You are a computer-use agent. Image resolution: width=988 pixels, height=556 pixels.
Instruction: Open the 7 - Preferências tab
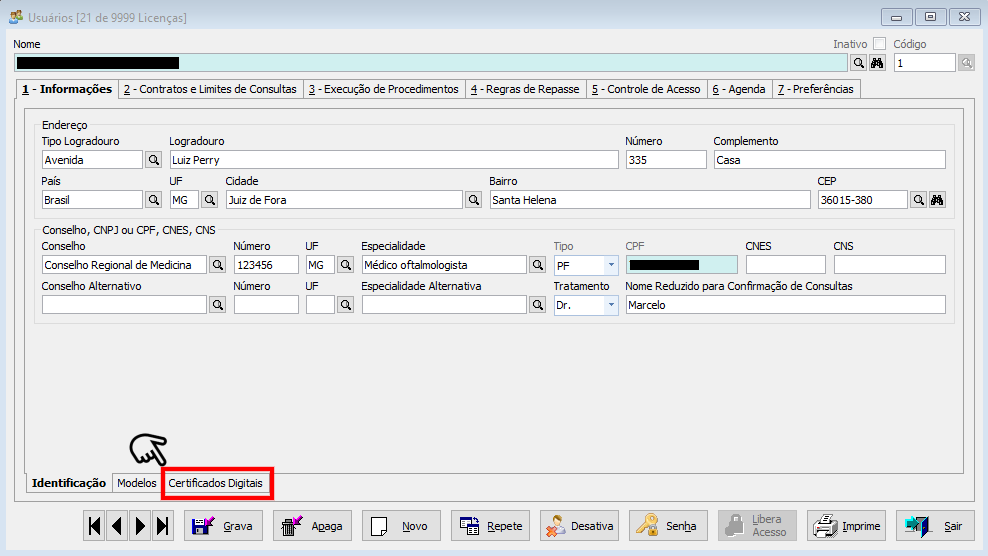(815, 90)
